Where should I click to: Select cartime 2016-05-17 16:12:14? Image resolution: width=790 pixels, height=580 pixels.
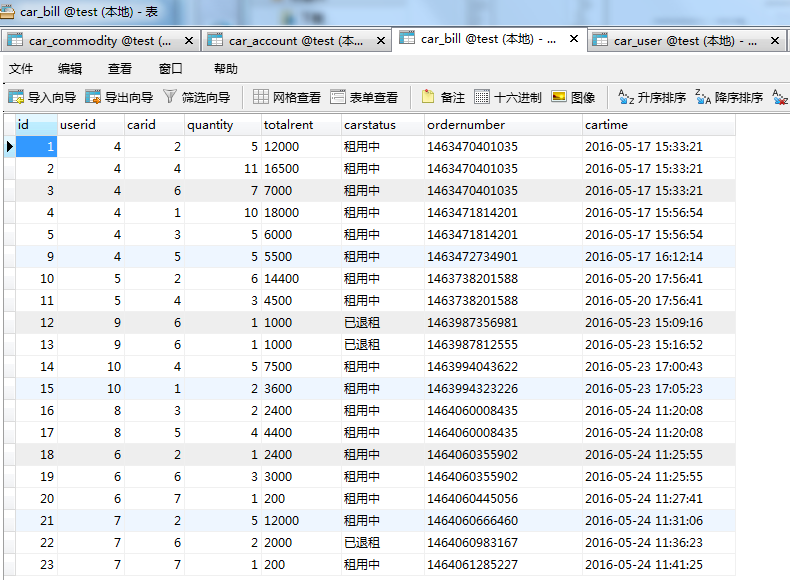coord(659,256)
